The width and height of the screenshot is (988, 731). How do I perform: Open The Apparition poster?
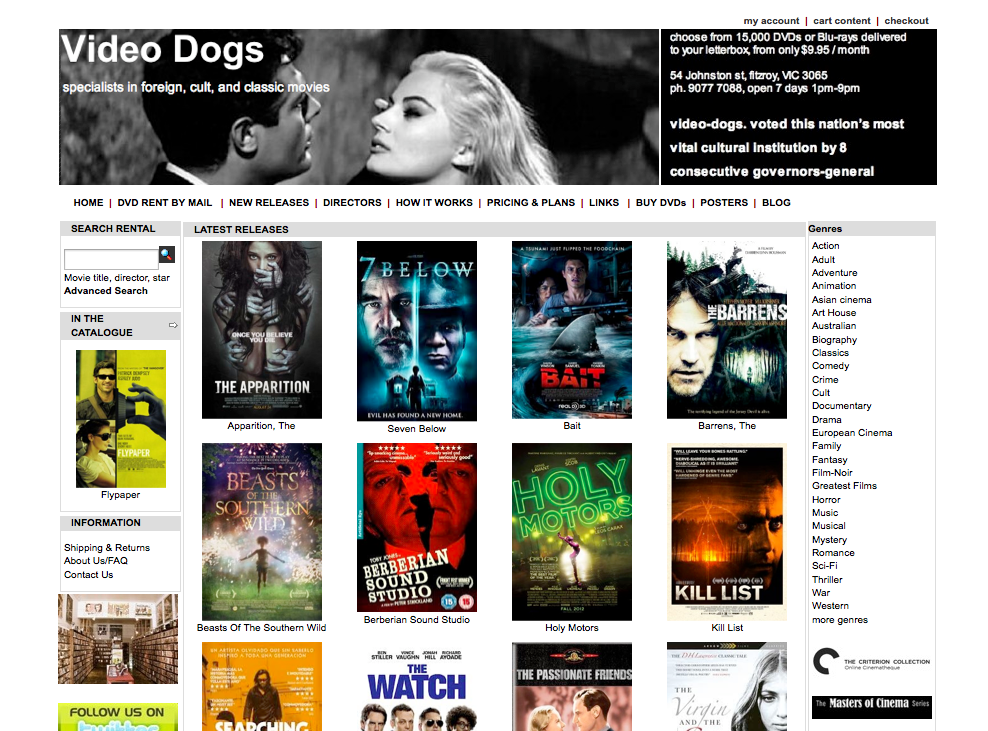261,330
